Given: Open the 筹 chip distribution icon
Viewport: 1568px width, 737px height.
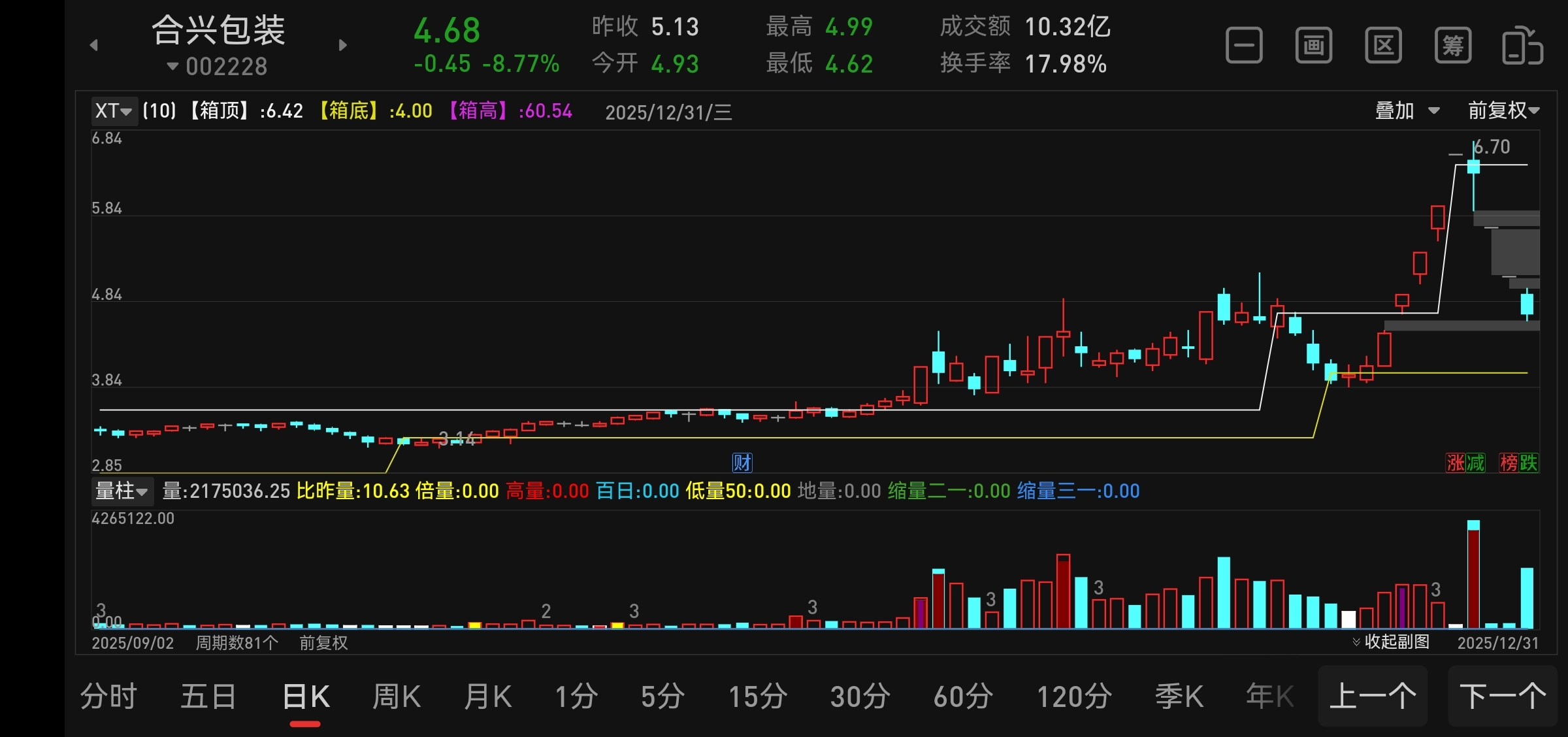Looking at the screenshot, I should click(1453, 46).
